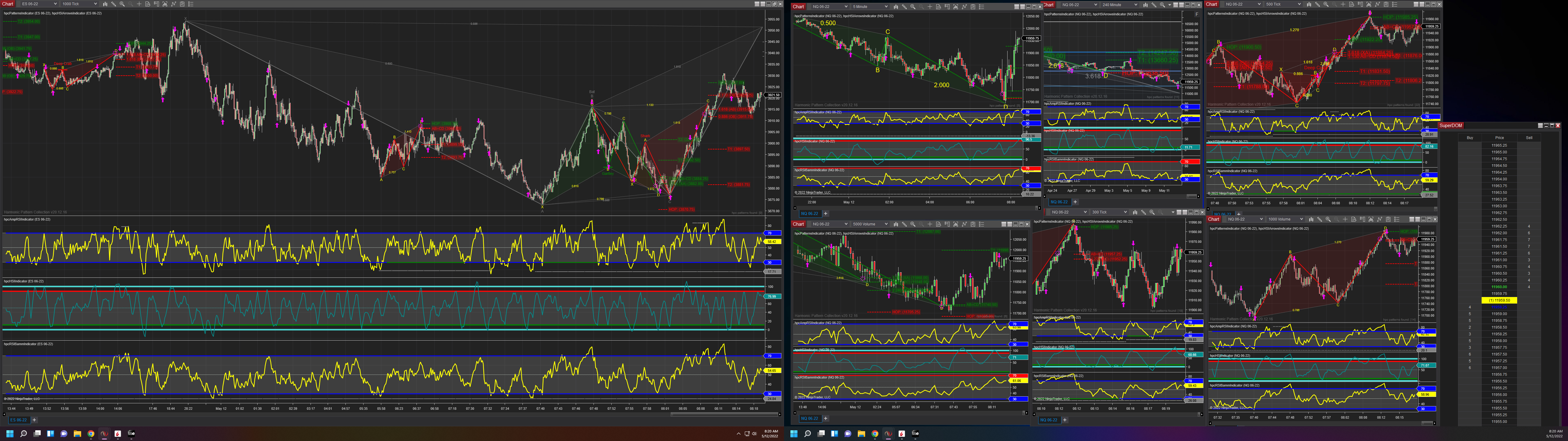Click red Chart button of ES window
Viewport: 1568px width, 441px height.
(x=7, y=4)
